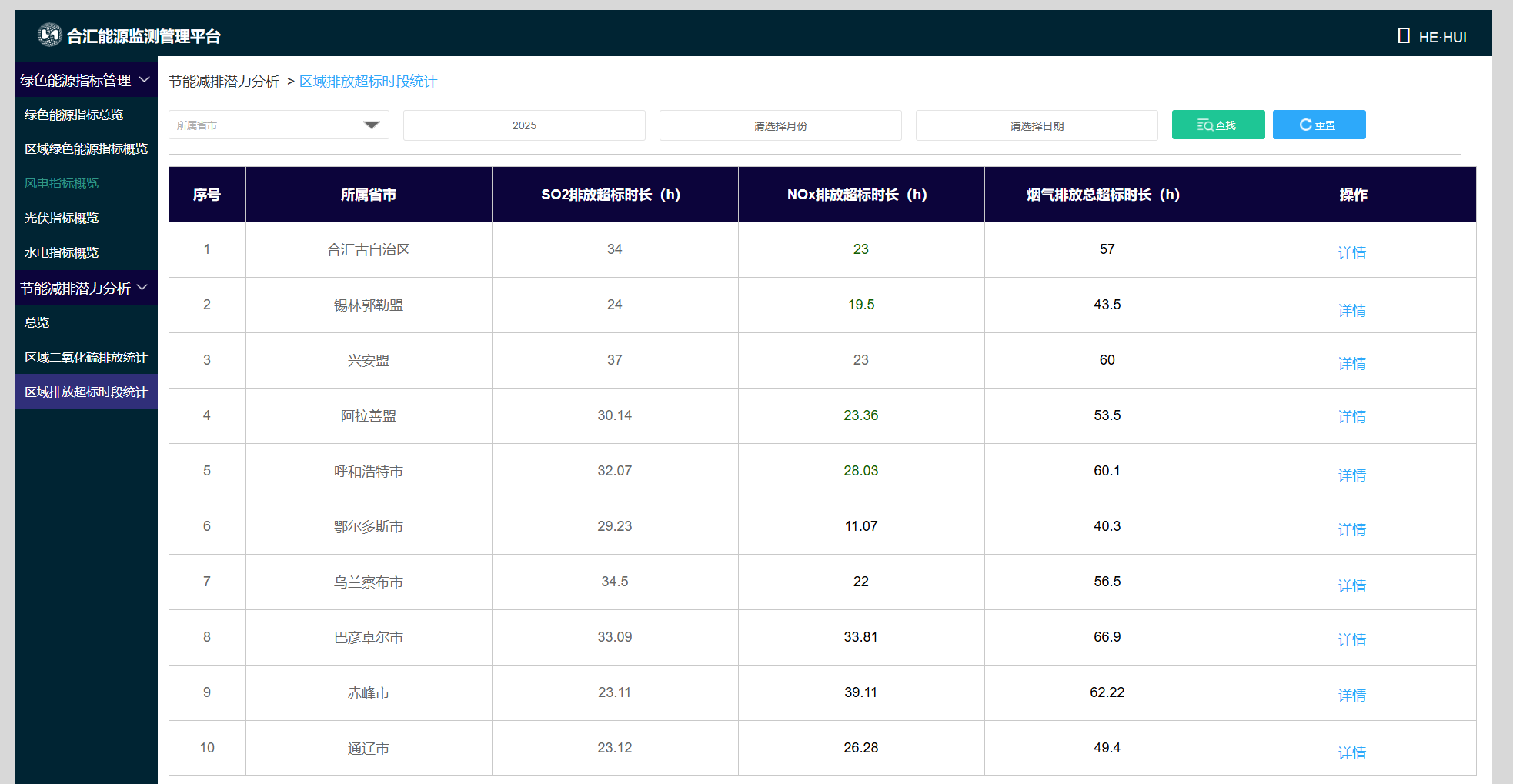Open the hydropower indicator overview page
1513x784 pixels.
(x=62, y=252)
